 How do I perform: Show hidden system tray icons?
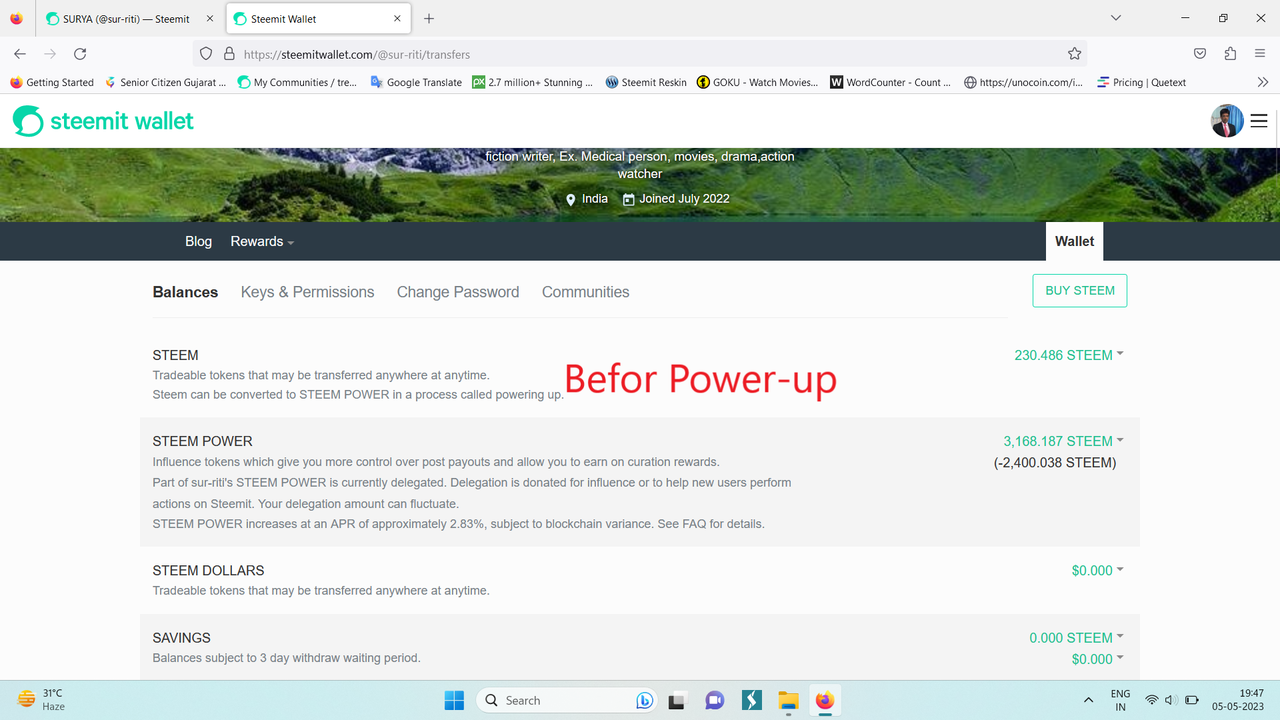tap(1088, 700)
